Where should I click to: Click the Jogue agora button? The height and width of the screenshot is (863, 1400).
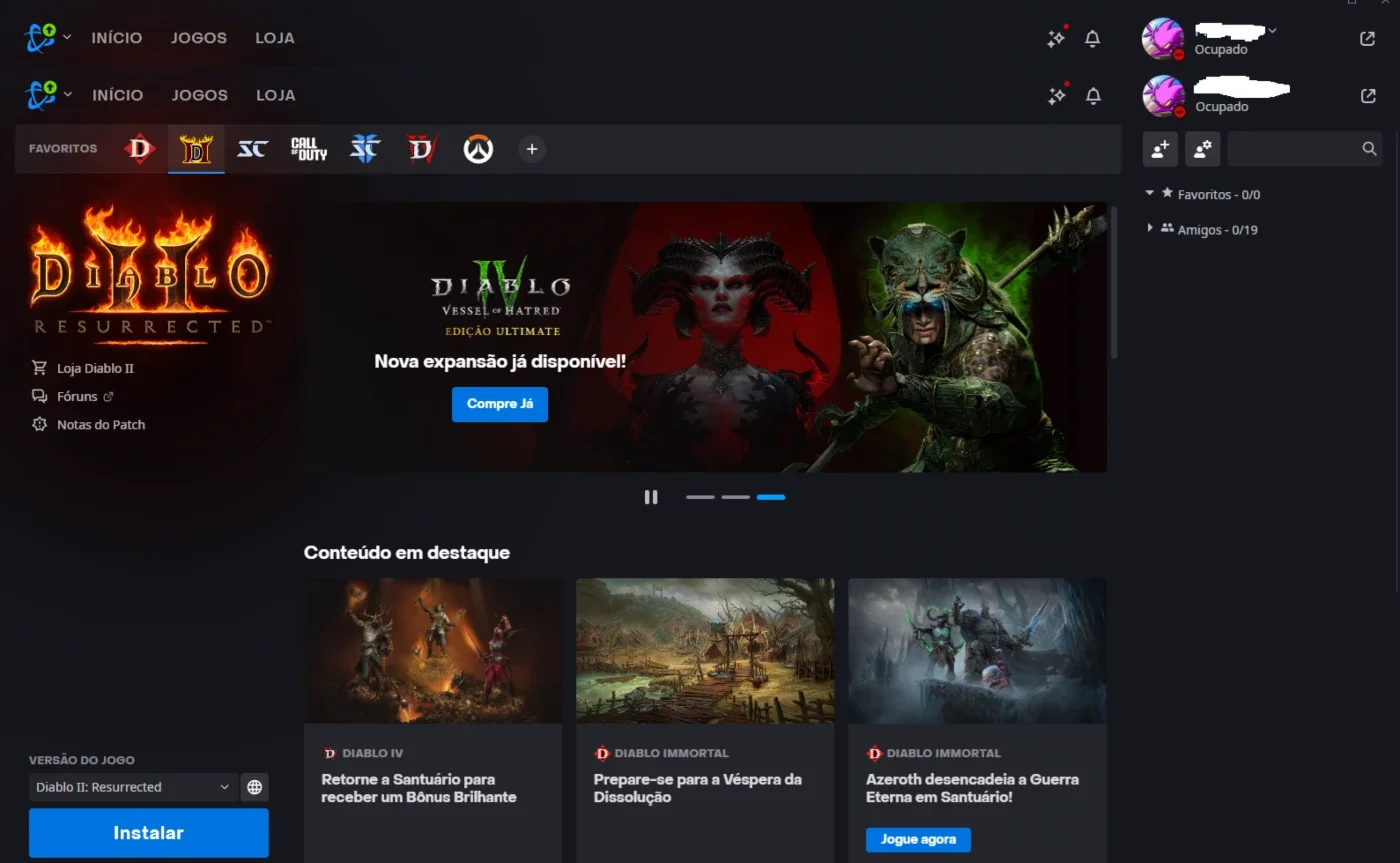pyautogui.click(x=918, y=840)
